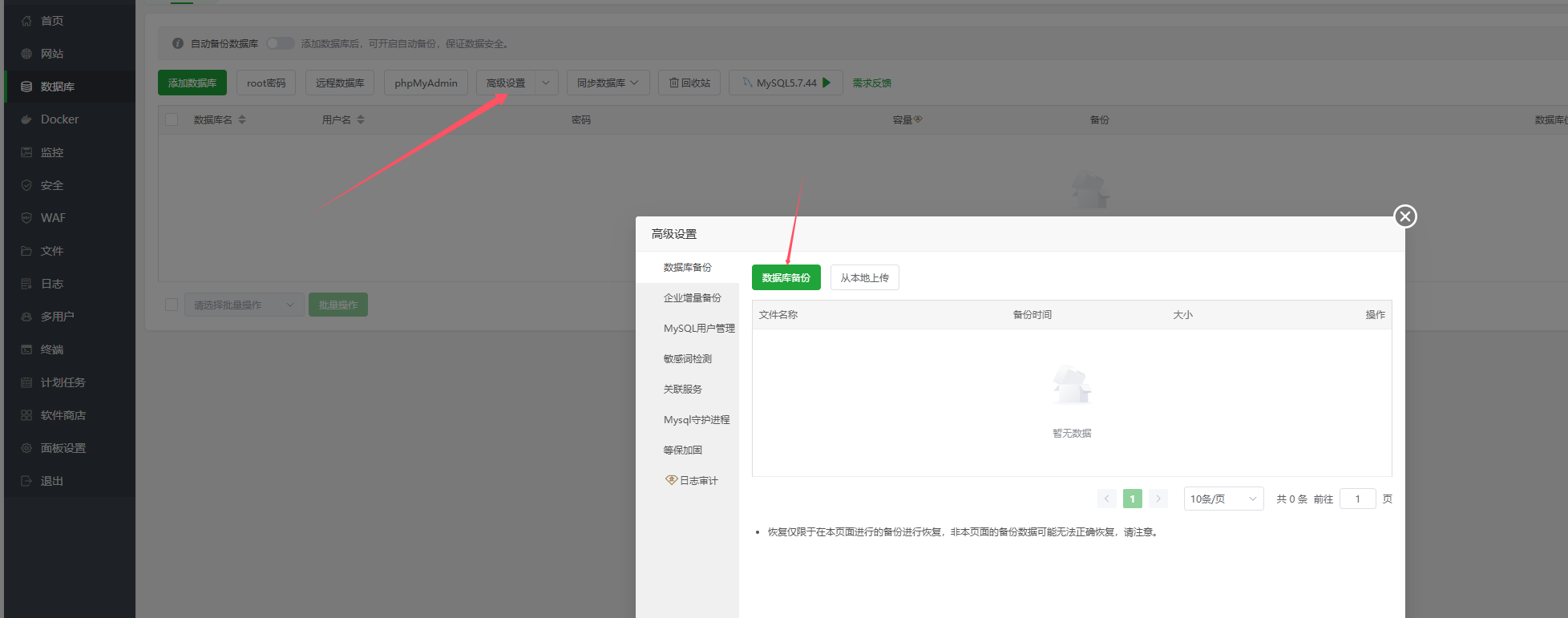
Task: Click the 监控 monitor icon in sidebar
Action: pos(26,152)
